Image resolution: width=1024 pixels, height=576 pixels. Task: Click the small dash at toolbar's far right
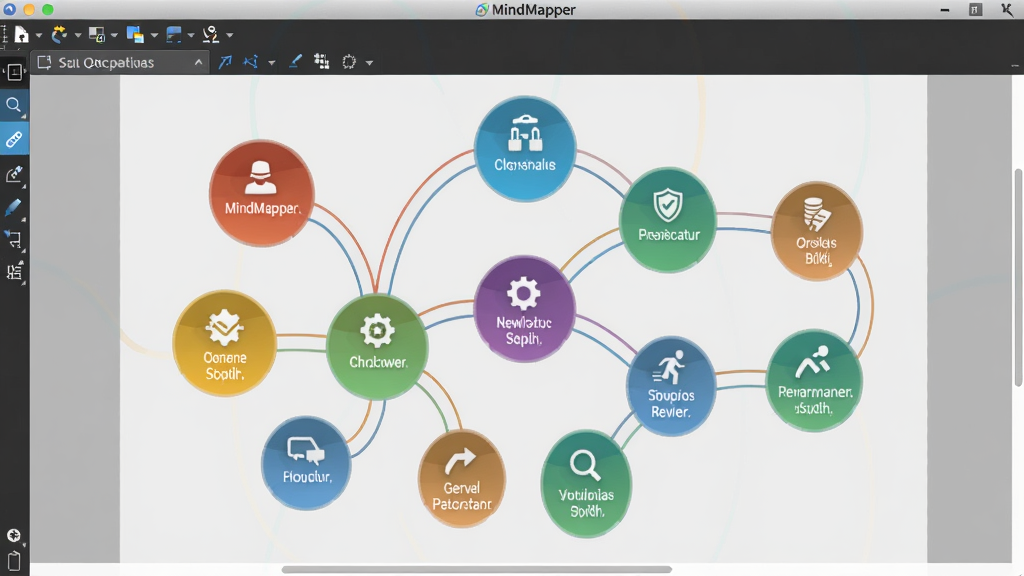coord(1015,66)
